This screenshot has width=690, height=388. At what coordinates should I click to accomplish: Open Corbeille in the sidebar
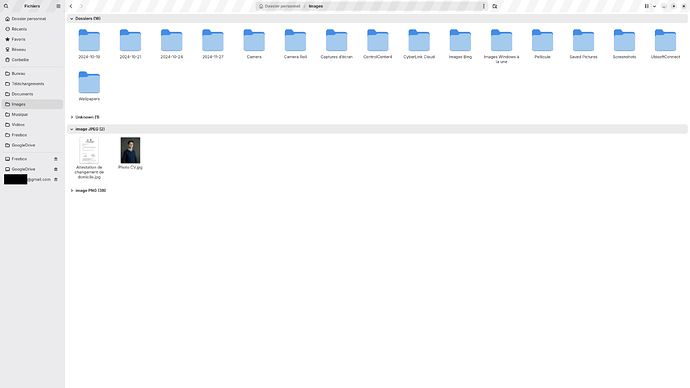pos(33,60)
